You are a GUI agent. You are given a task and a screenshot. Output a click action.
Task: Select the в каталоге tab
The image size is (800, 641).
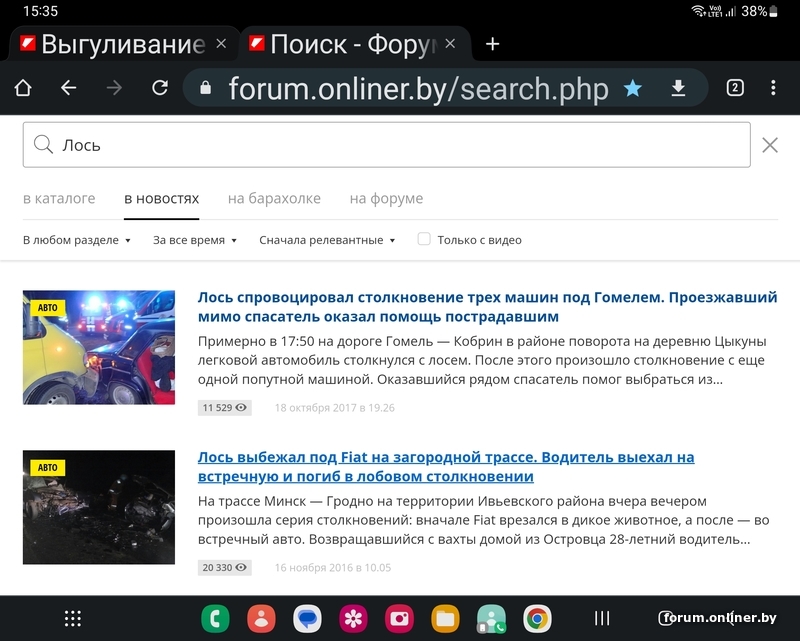click(59, 199)
